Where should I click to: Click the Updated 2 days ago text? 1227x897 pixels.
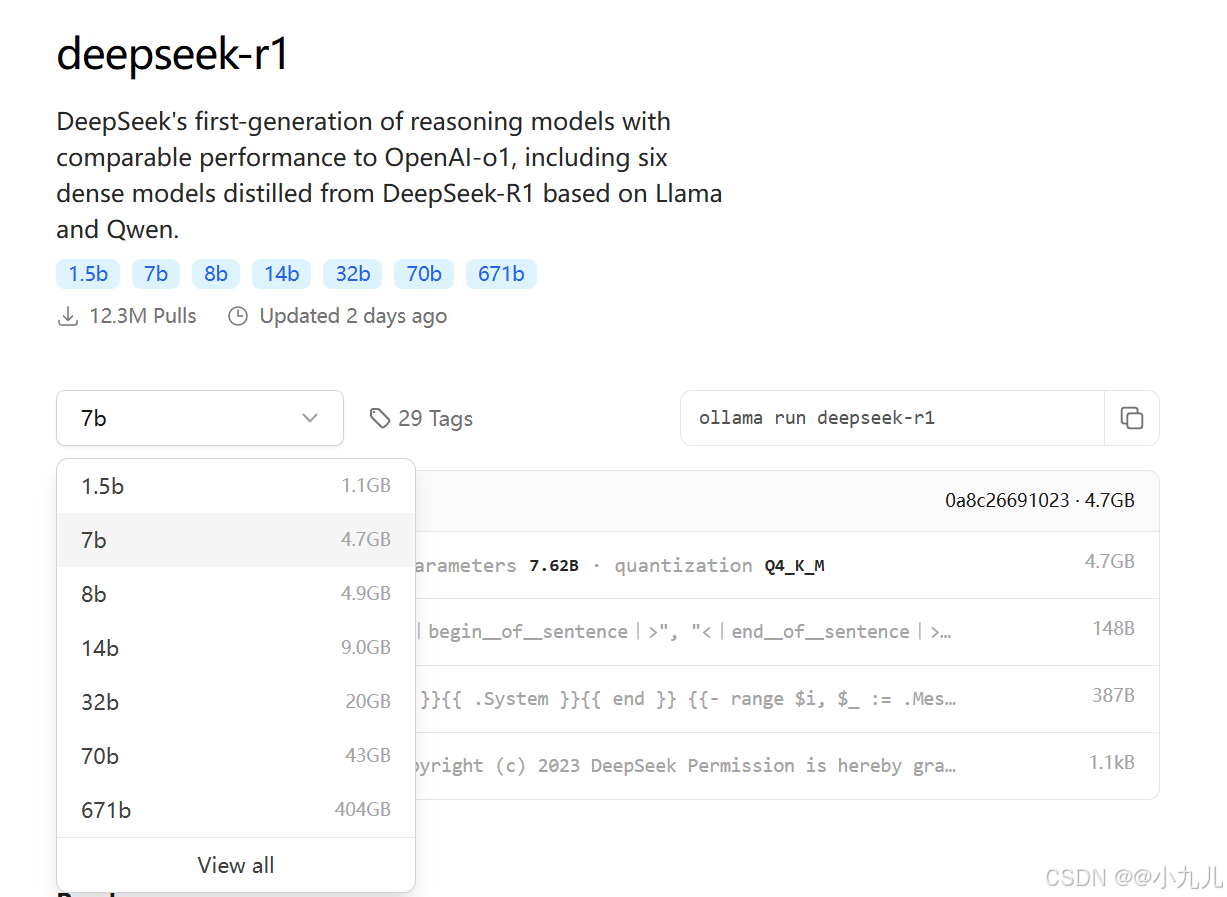[353, 317]
